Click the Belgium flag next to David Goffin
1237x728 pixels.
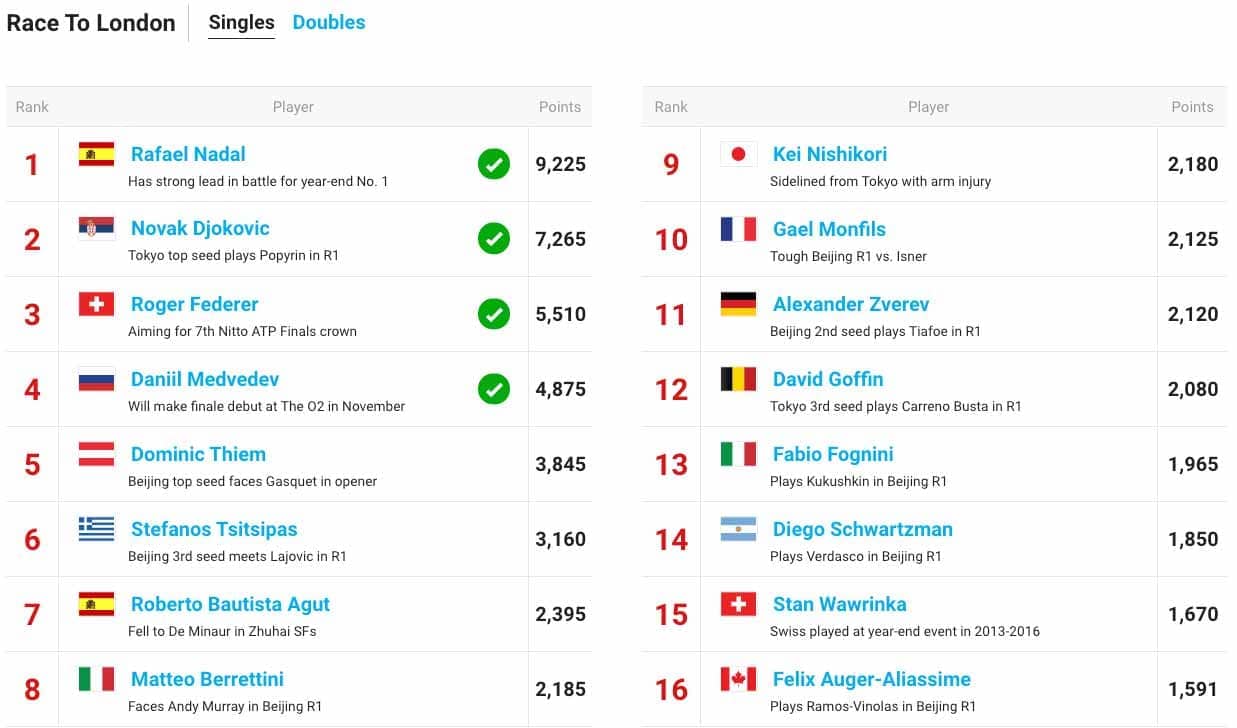[738, 379]
